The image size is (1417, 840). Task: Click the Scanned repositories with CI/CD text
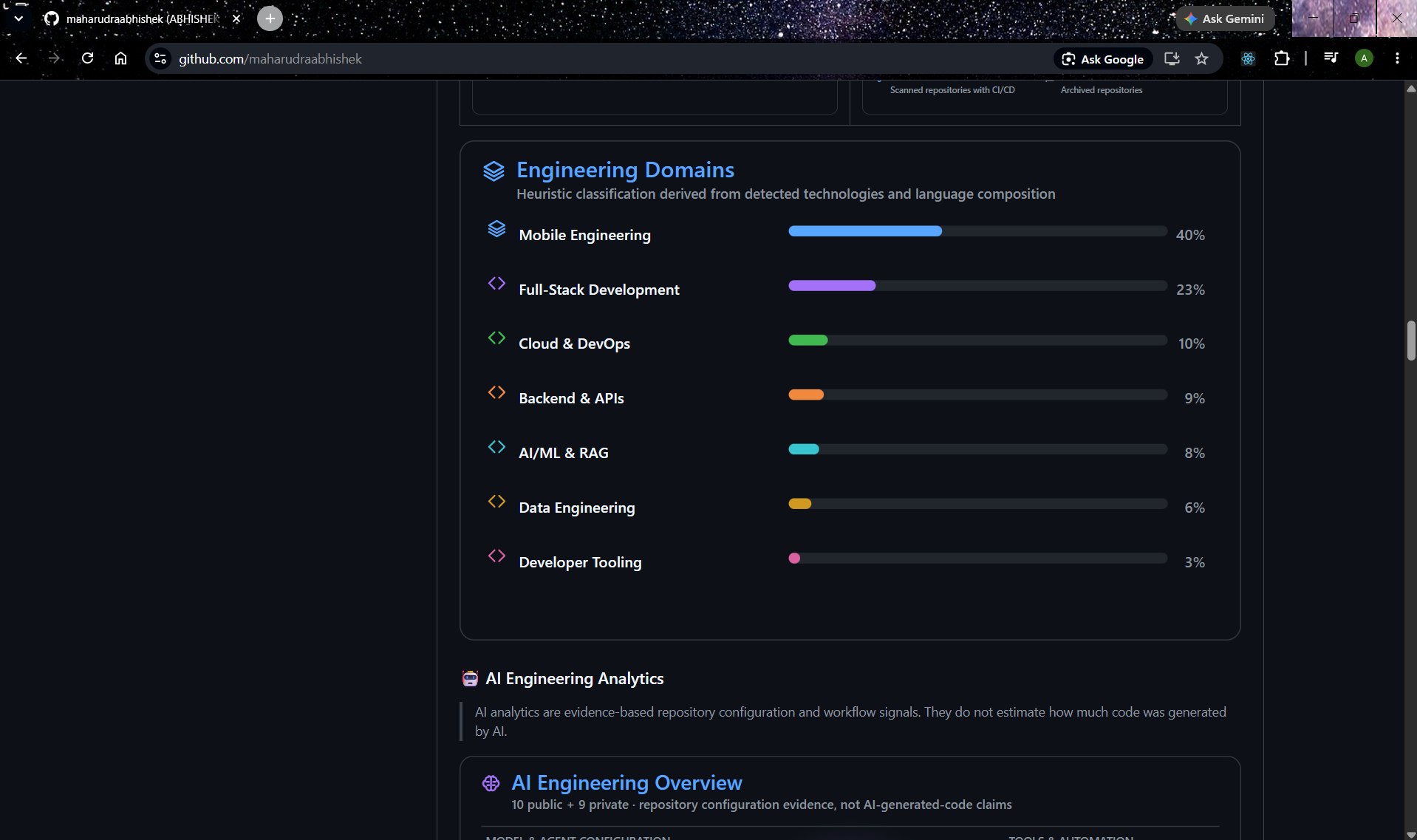click(x=952, y=90)
